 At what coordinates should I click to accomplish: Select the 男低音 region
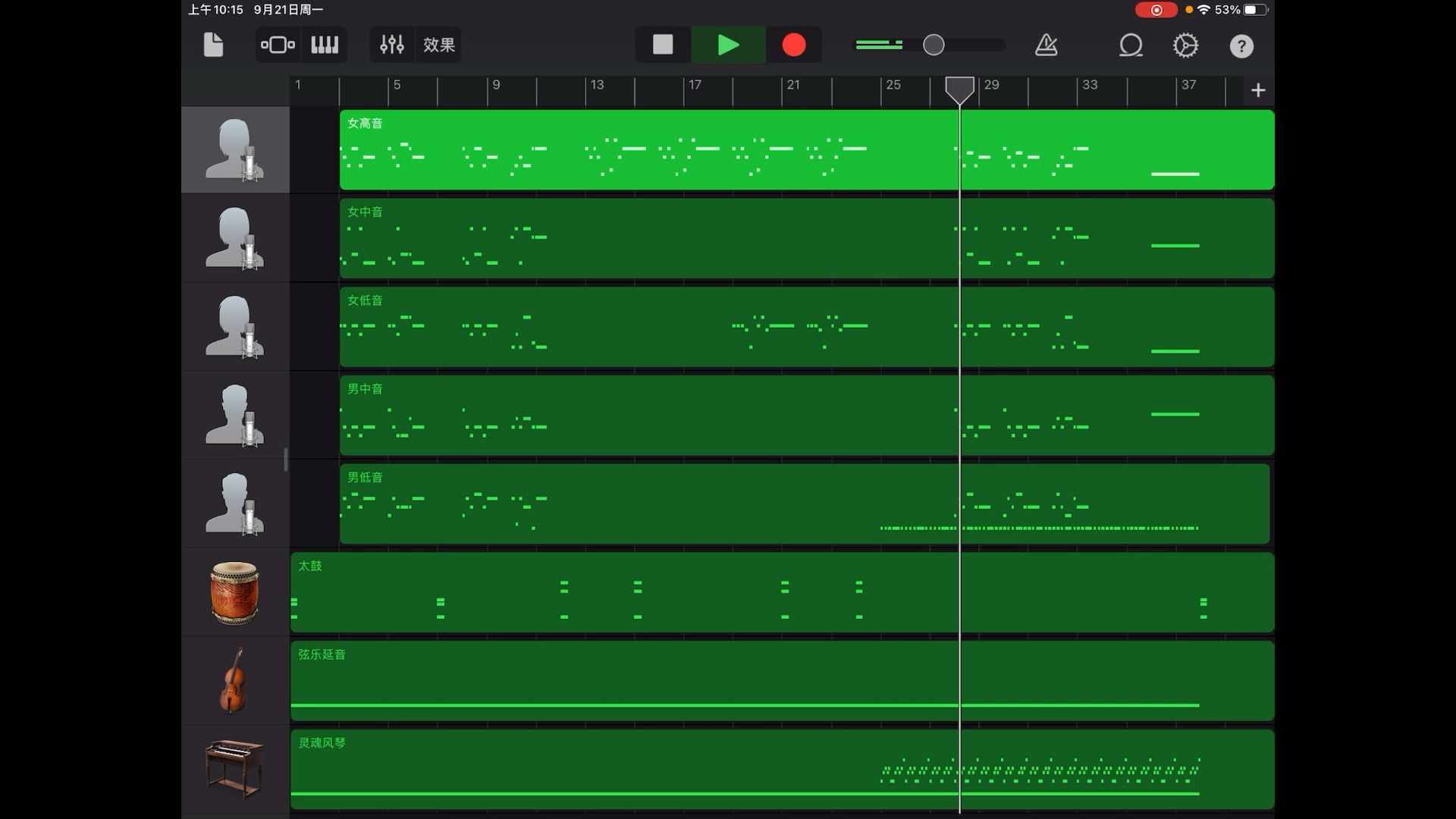click(x=805, y=504)
